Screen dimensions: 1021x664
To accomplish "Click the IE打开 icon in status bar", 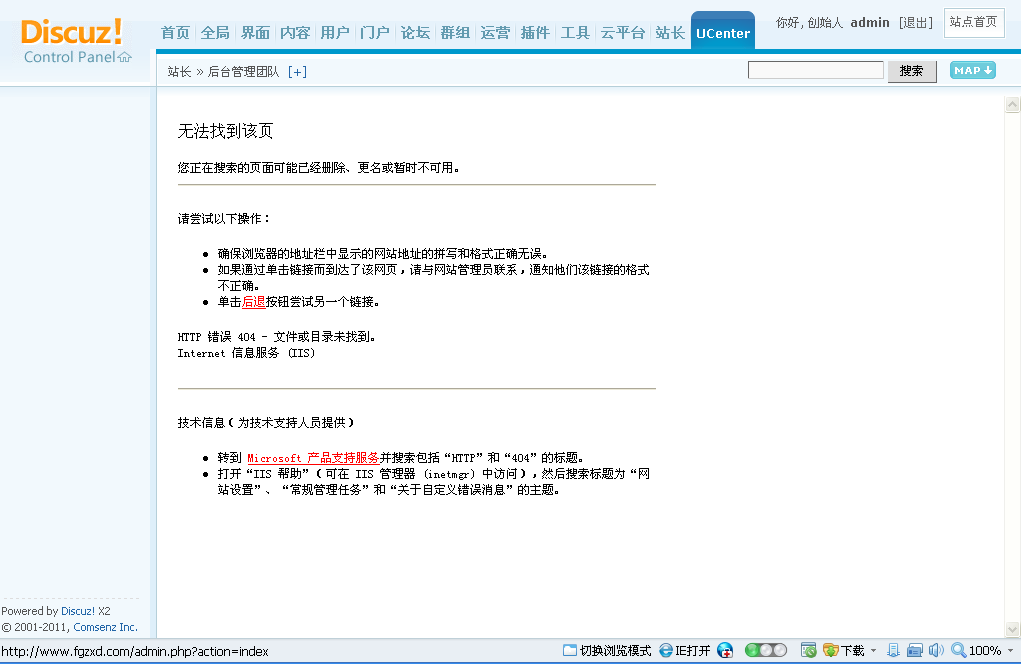I will [685, 650].
